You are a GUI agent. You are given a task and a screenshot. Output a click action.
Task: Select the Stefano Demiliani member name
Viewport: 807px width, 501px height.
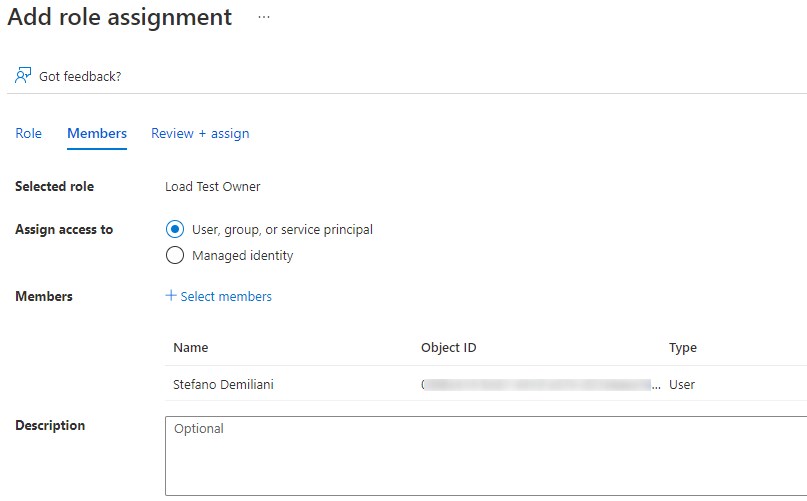click(223, 384)
